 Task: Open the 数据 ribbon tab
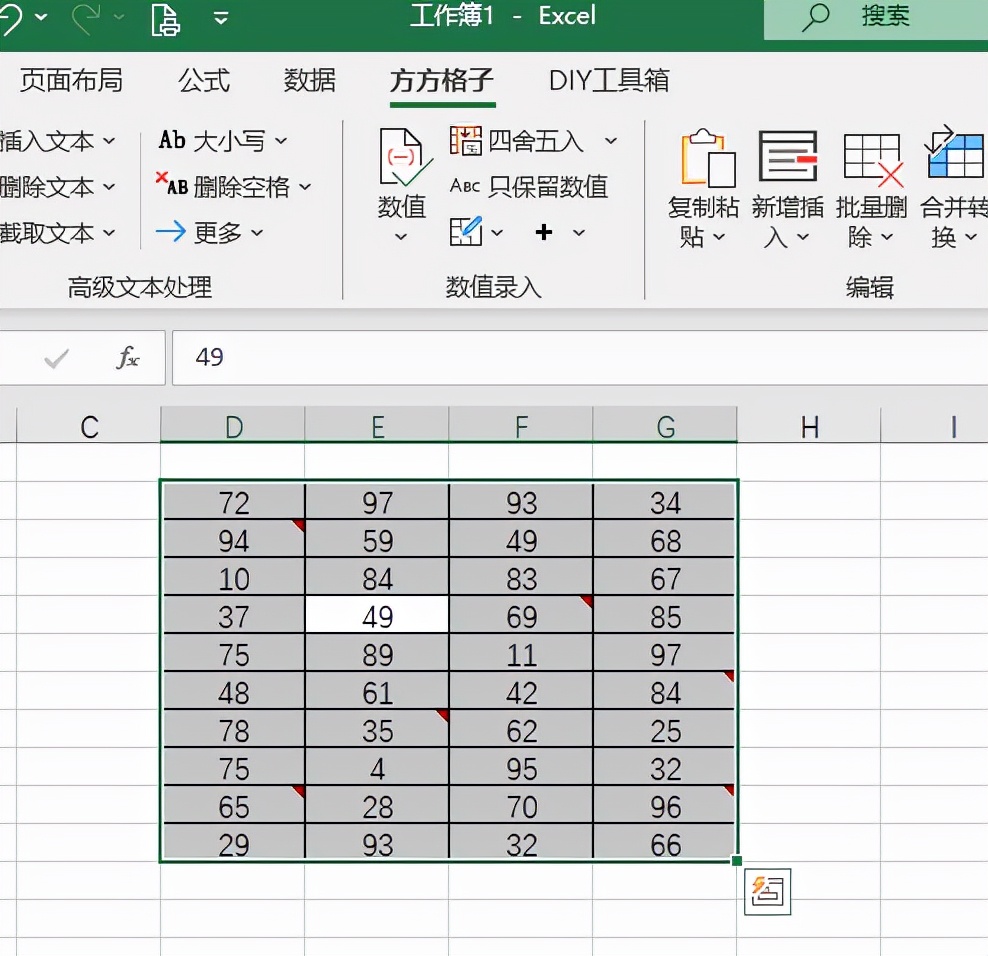click(x=309, y=83)
